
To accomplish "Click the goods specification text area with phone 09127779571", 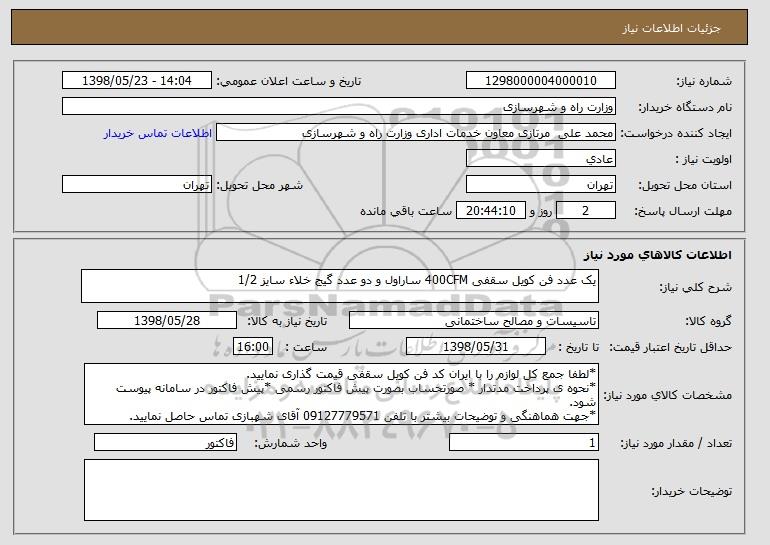I will click(341, 394).
